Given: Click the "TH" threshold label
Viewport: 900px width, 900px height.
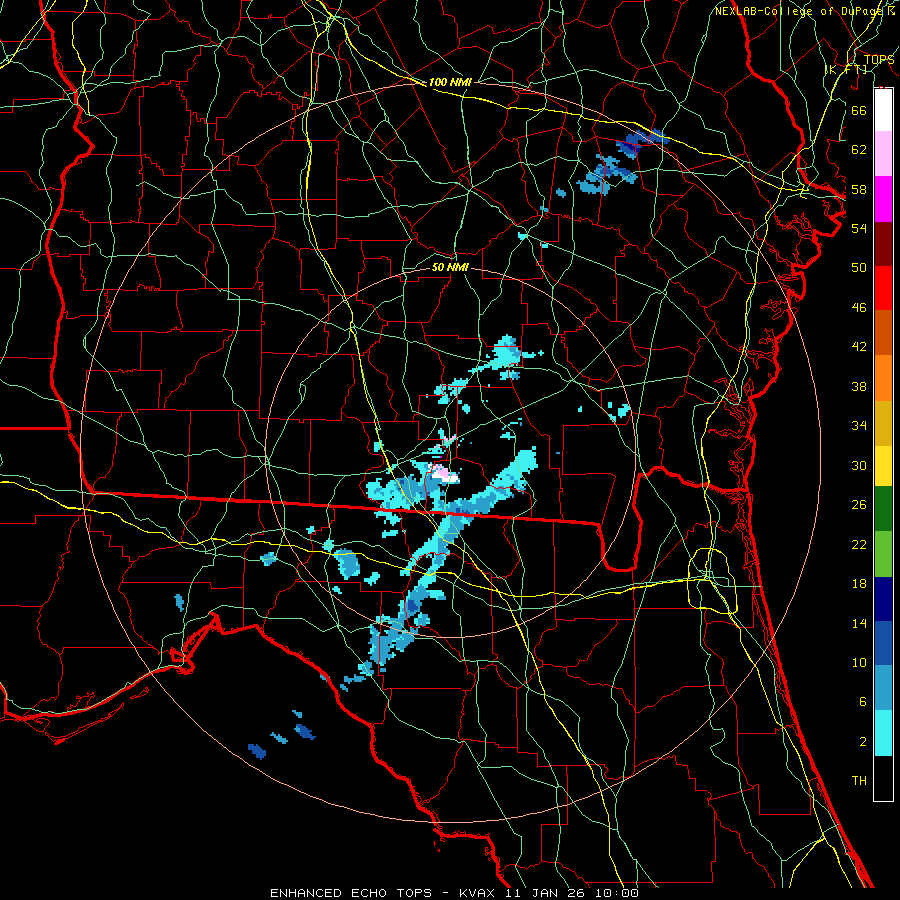Looking at the screenshot, I should point(859,781).
